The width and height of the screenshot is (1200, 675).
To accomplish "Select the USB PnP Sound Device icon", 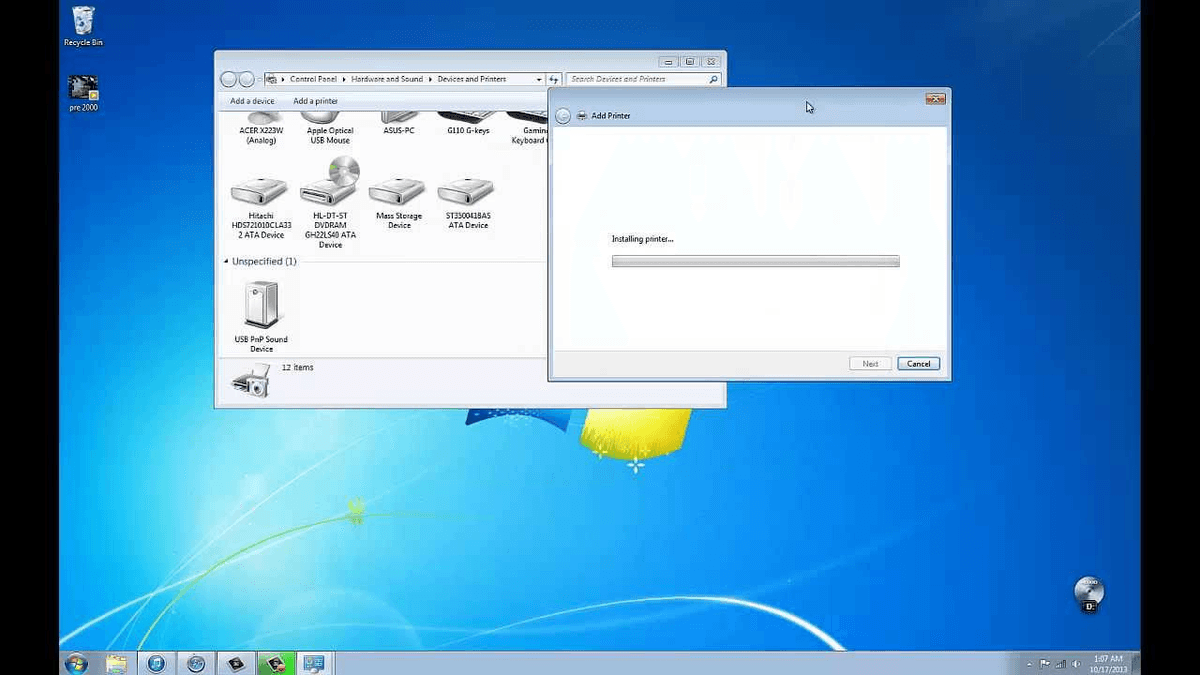I will [x=261, y=305].
